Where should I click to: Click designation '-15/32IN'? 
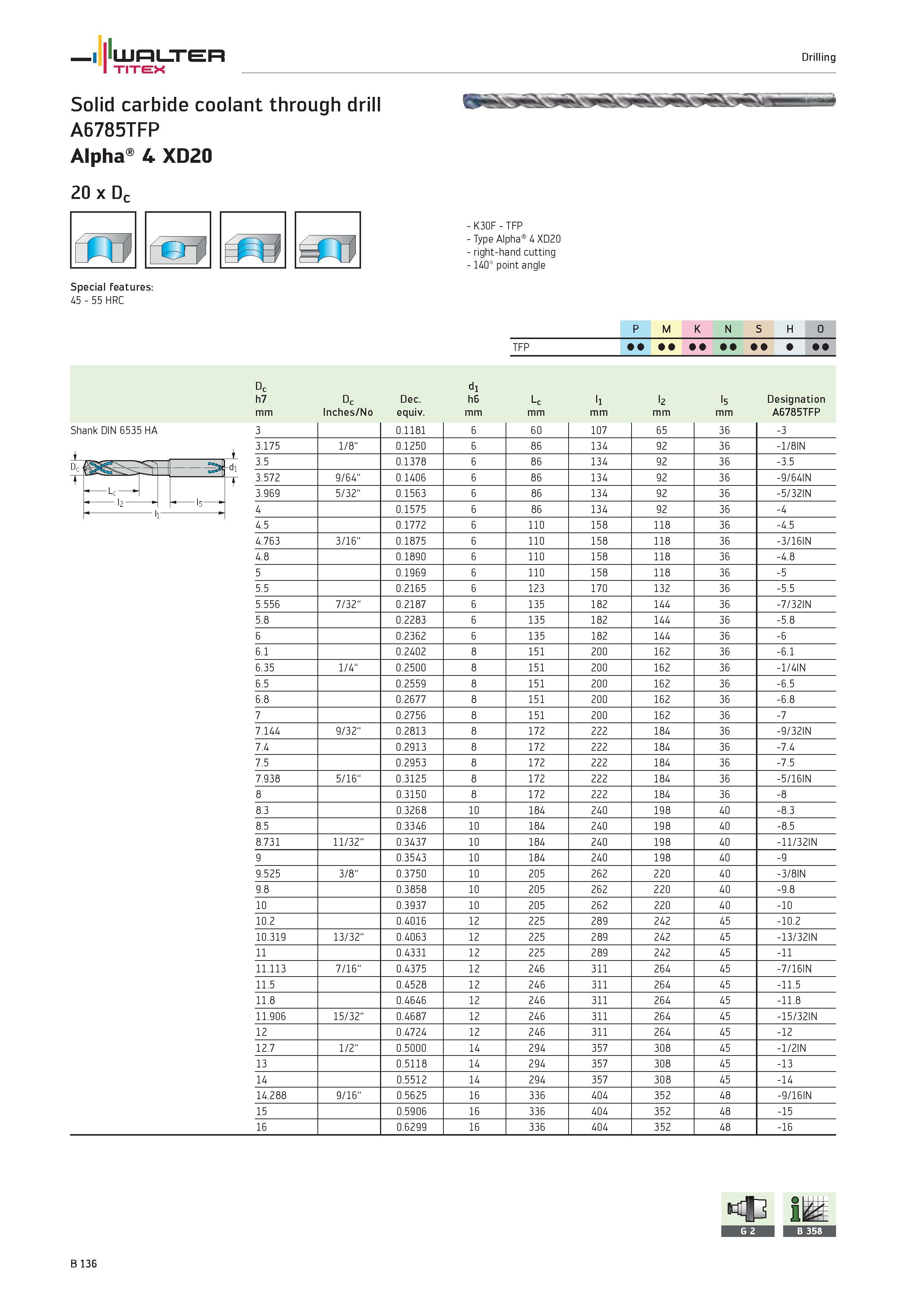click(797, 1016)
